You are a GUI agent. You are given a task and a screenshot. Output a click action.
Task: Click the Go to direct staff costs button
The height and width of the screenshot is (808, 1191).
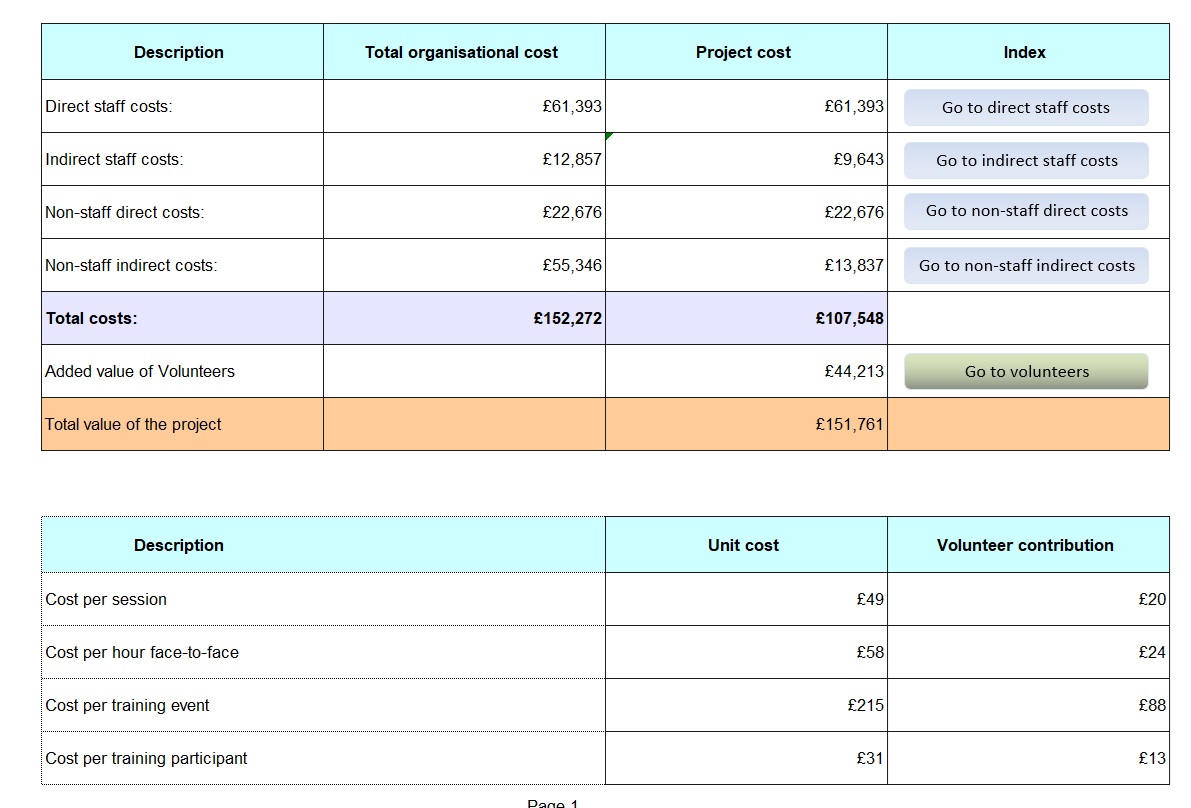(x=1025, y=107)
